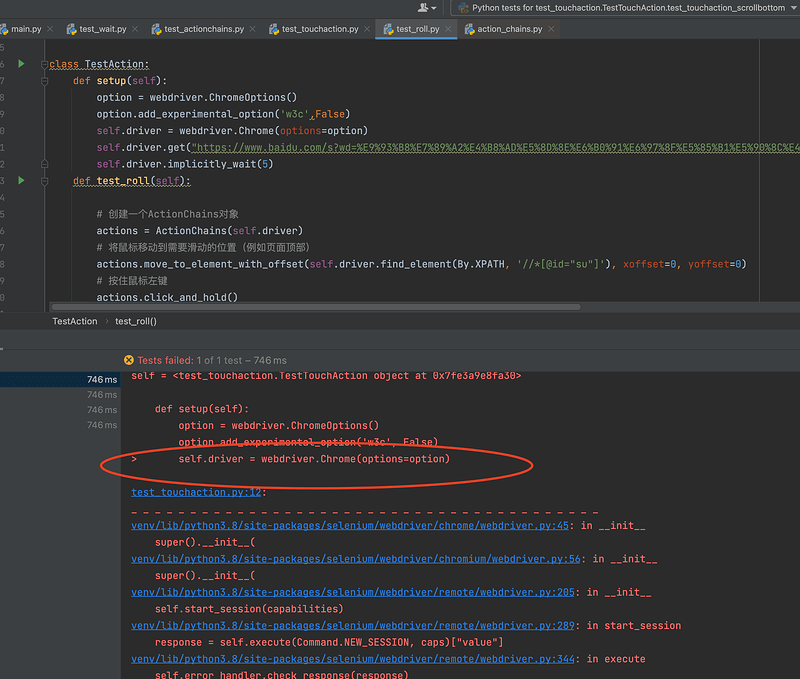Click "option.add_experimental_option('w3c',False)" in editor
The width and height of the screenshot is (800, 679).
[223, 114]
